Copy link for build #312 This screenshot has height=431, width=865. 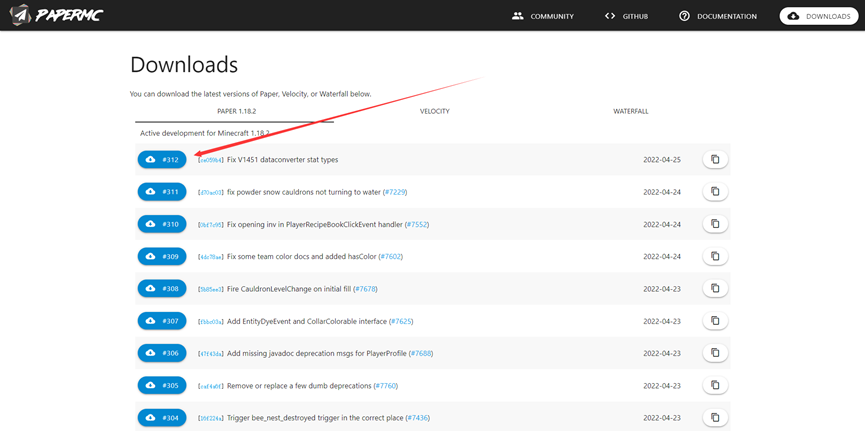pos(715,160)
